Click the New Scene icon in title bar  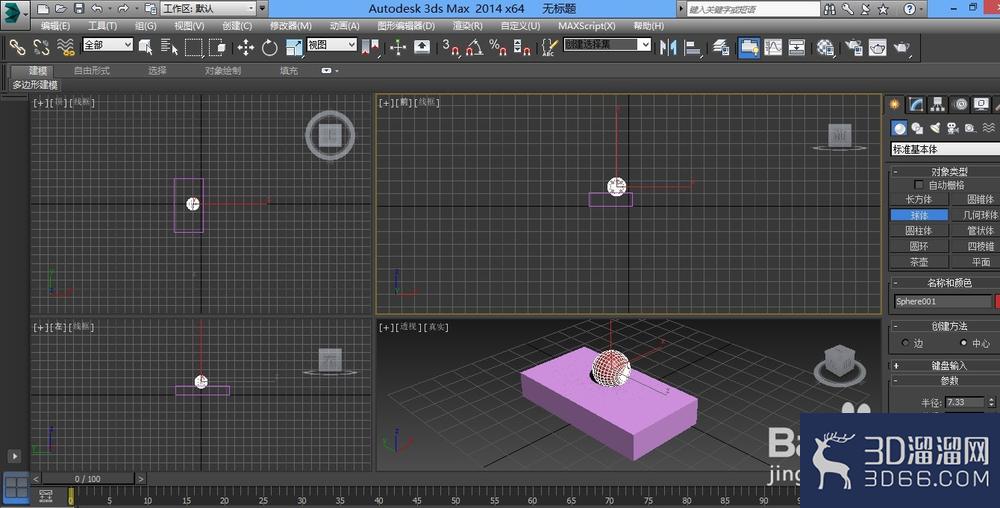42,8
